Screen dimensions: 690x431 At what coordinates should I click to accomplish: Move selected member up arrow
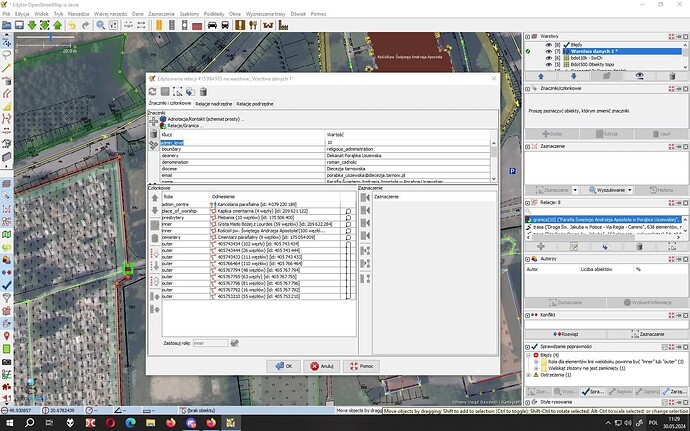[154, 199]
